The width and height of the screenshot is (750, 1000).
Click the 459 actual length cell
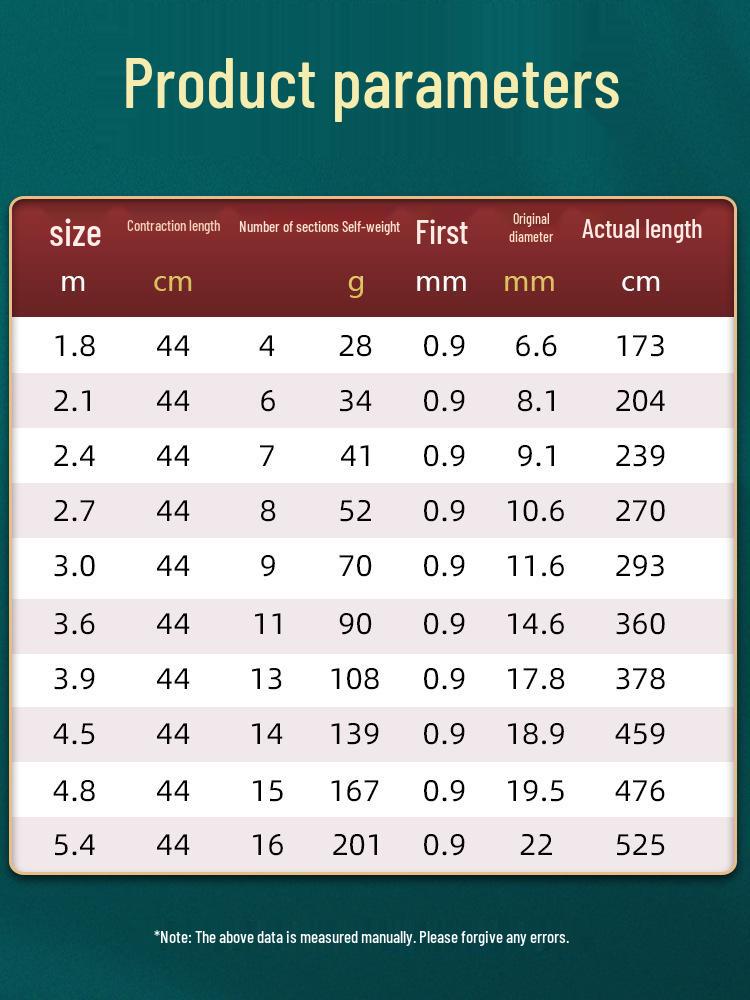click(640, 734)
